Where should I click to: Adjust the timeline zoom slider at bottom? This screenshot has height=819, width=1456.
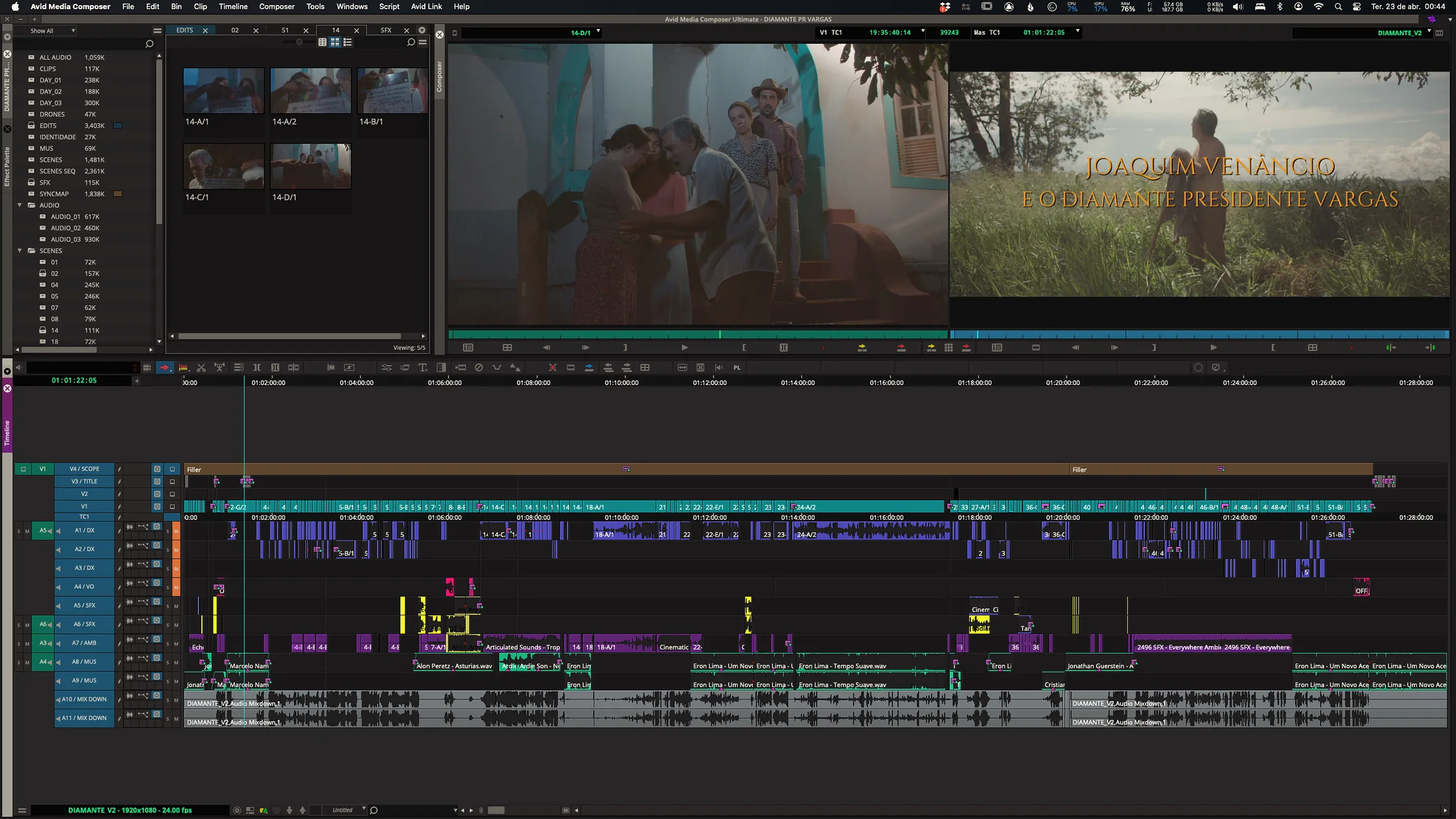(x=496, y=810)
